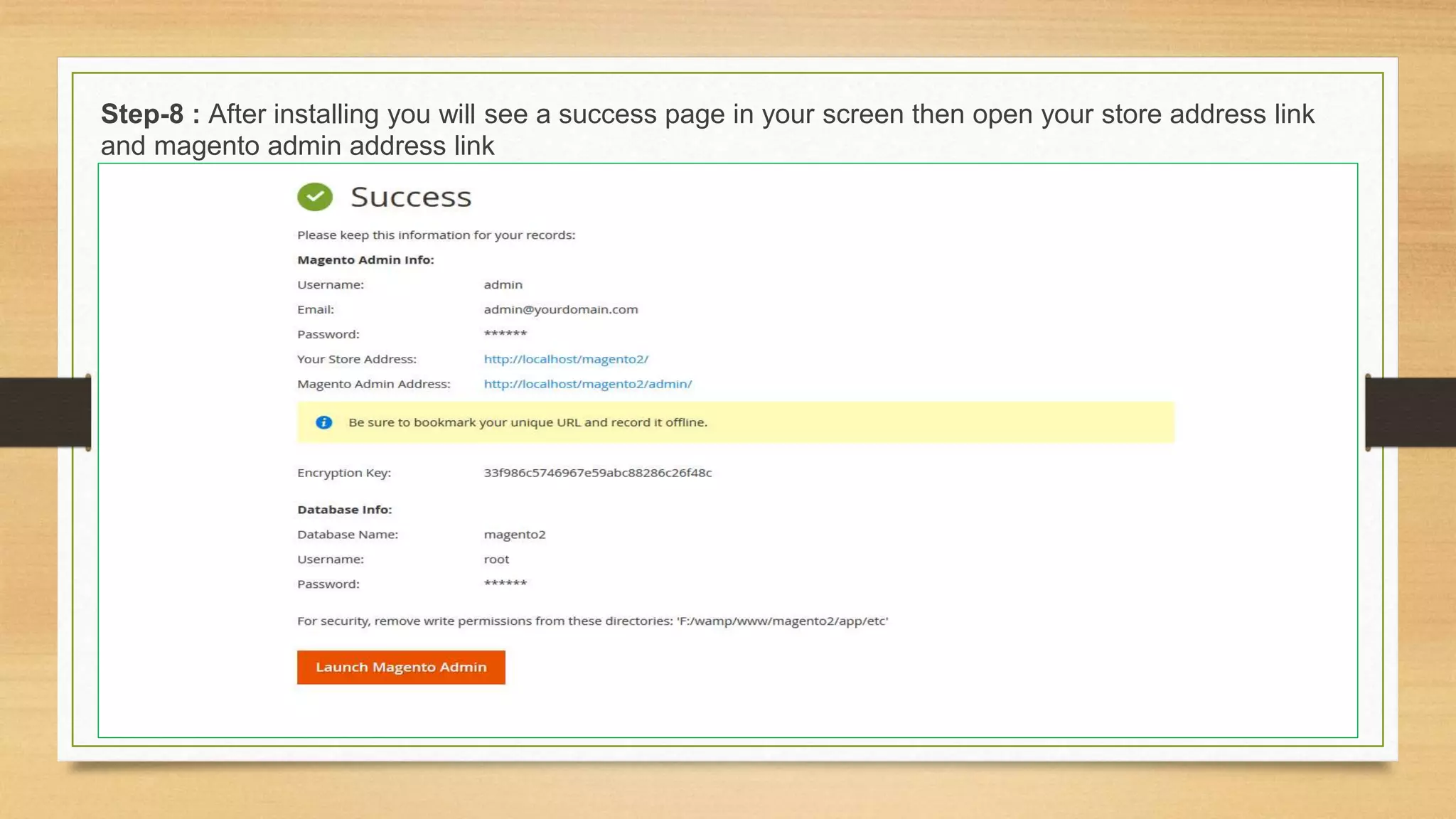1456x819 pixels.
Task: Click the Step-8 slide heading text
Action: [x=707, y=129]
